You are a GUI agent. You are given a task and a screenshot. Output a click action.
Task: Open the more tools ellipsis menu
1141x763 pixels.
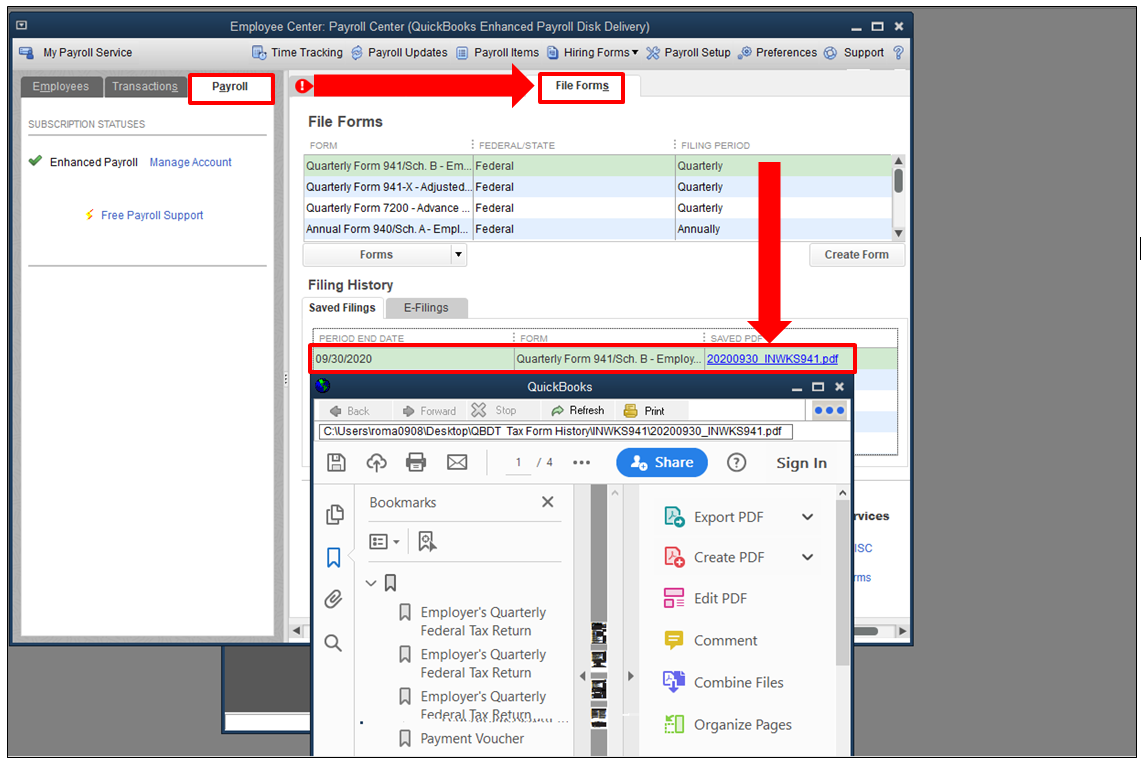pyautogui.click(x=581, y=463)
